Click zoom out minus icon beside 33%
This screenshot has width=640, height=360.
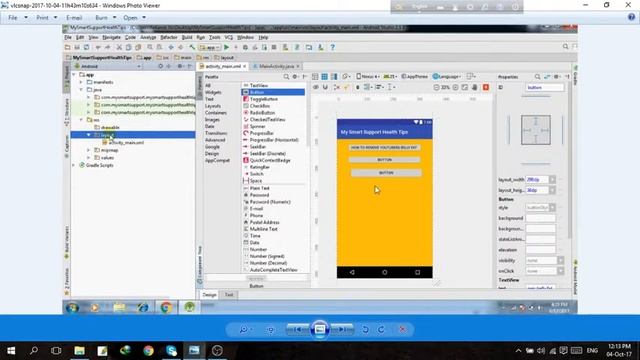[x=436, y=87]
